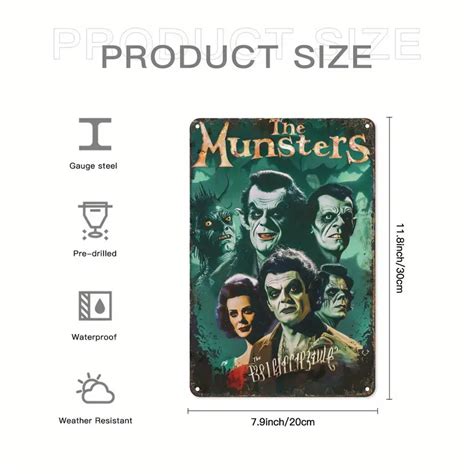Click the Pre-drilled drill icon
This screenshot has height=474, width=474.
[x=95, y=221]
